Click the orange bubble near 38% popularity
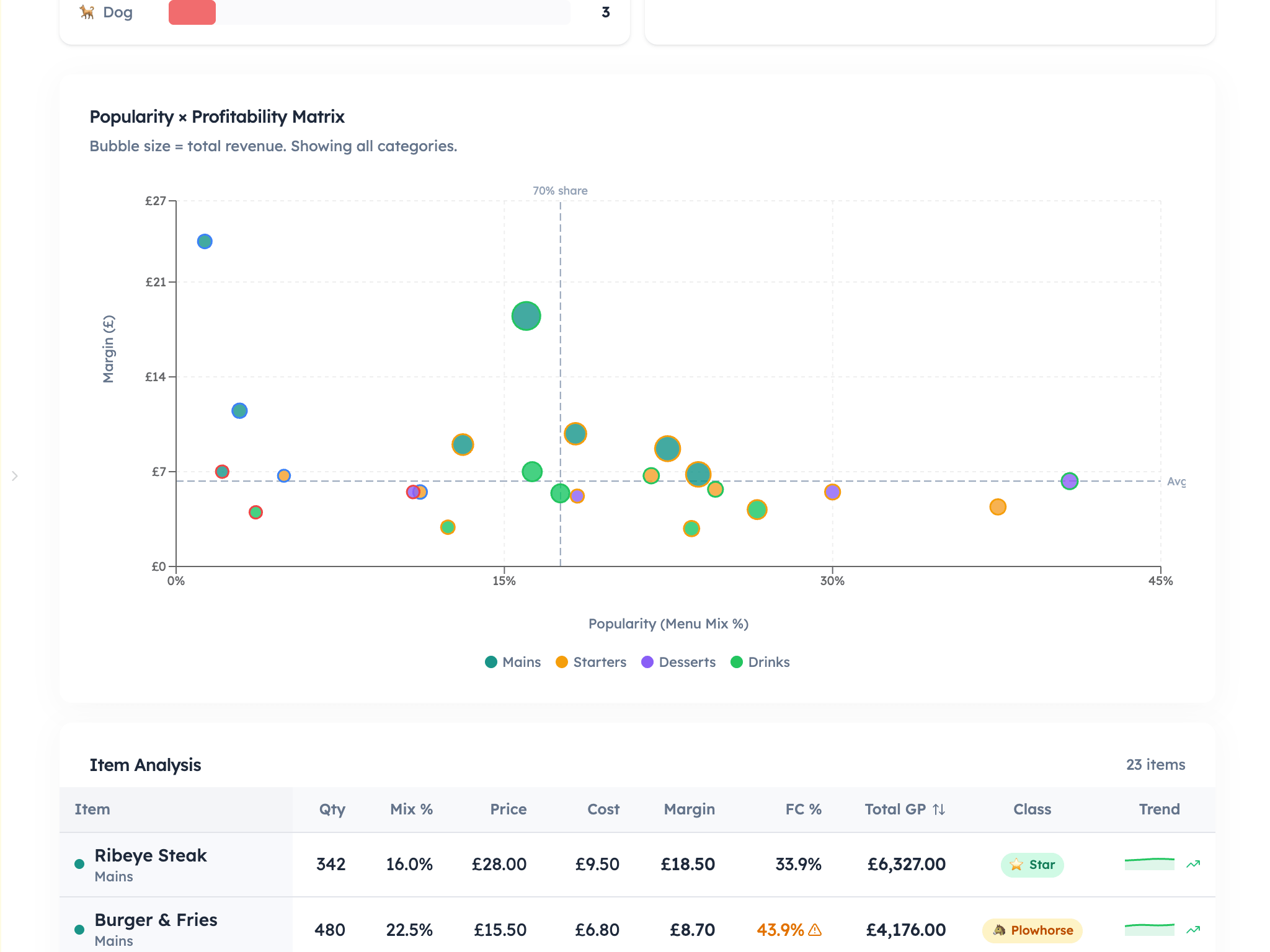1270x952 pixels. coord(998,507)
